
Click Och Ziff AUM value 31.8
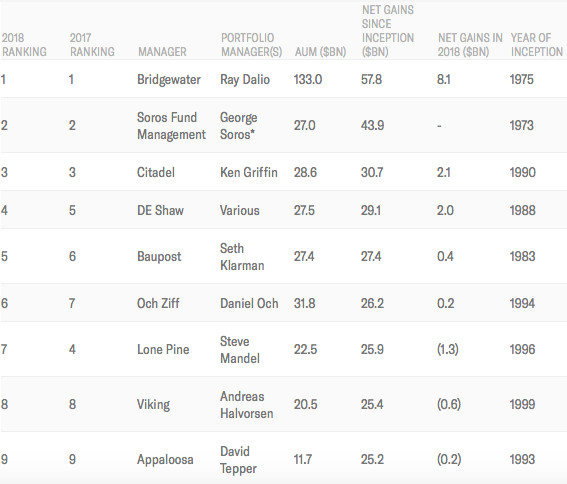[x=304, y=303]
